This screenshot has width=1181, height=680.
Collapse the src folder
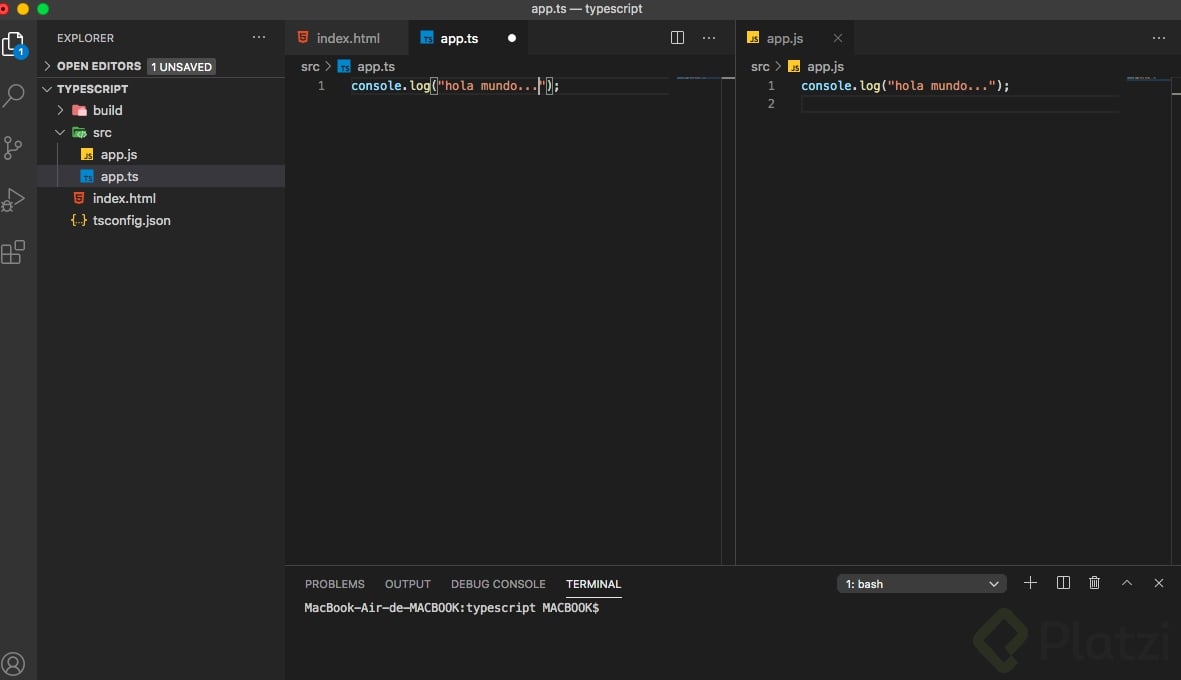[x=101, y=132]
